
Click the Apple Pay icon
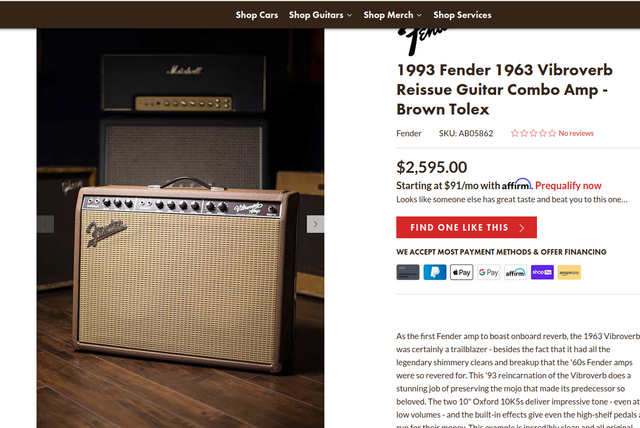pyautogui.click(x=461, y=272)
